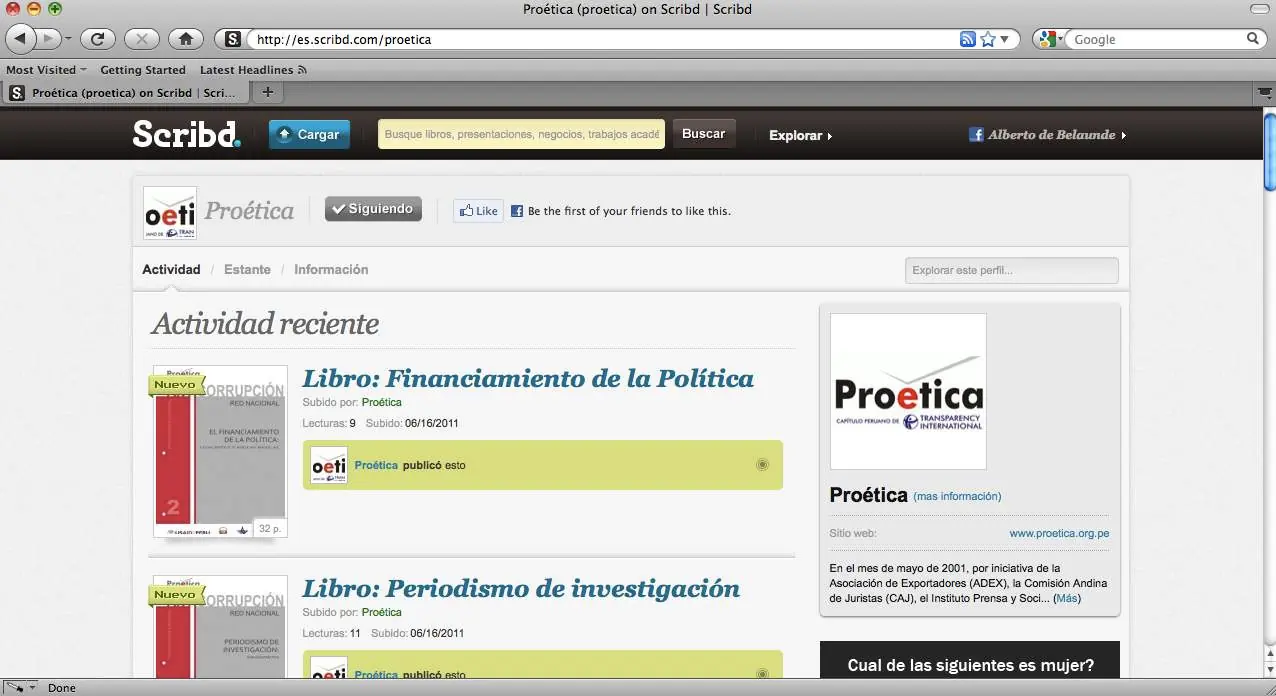Open the Most Visited bookmarks dropdown
The width and height of the screenshot is (1276, 696).
46,69
